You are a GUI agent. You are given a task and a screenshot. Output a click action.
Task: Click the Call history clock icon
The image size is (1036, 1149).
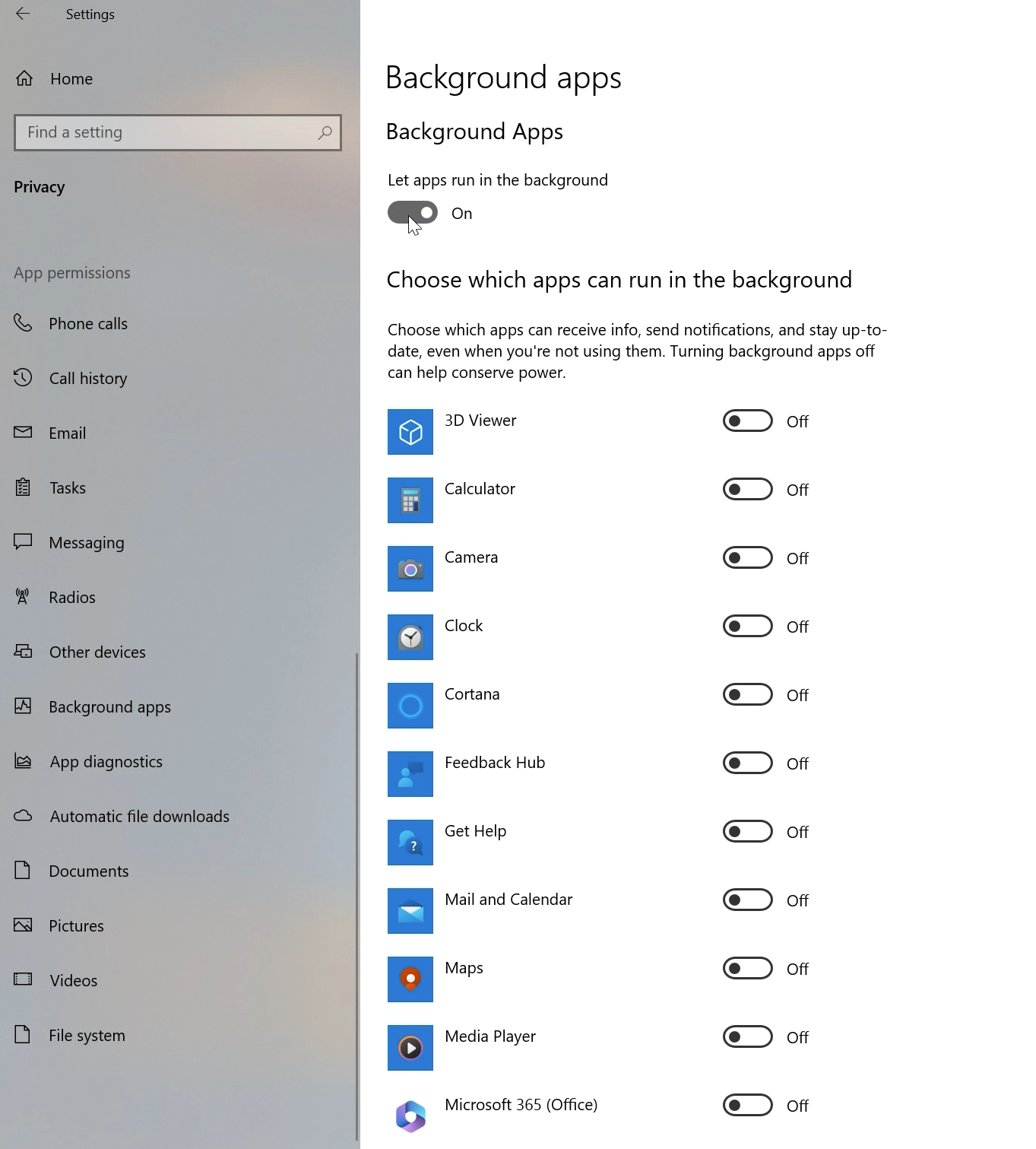(x=23, y=377)
